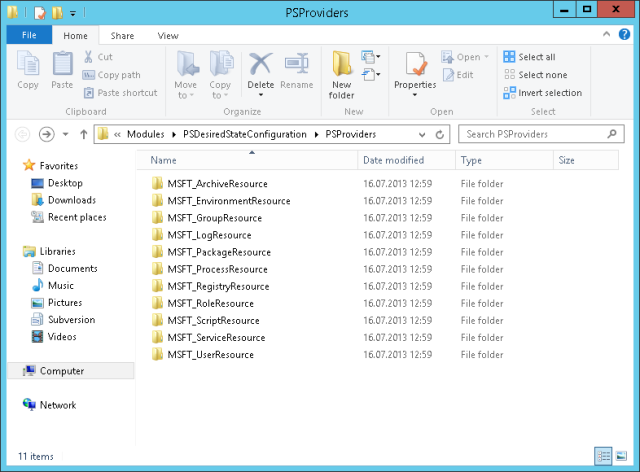Click the Delete red X icon

[260, 64]
